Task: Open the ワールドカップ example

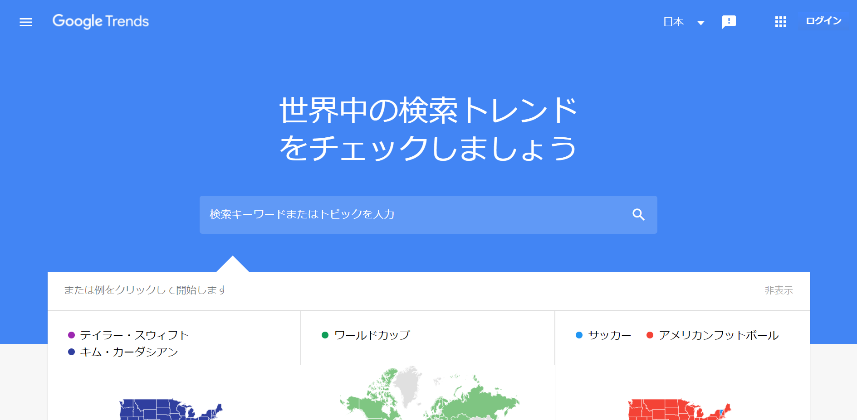Action: click(371, 335)
